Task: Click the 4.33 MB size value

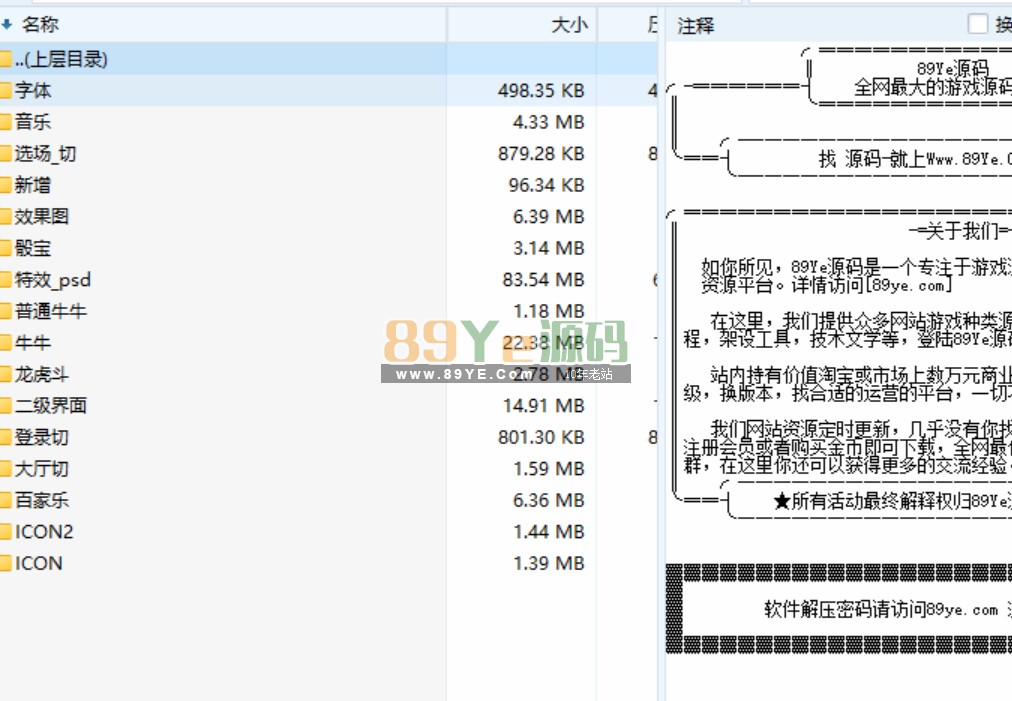Action: coord(549,123)
